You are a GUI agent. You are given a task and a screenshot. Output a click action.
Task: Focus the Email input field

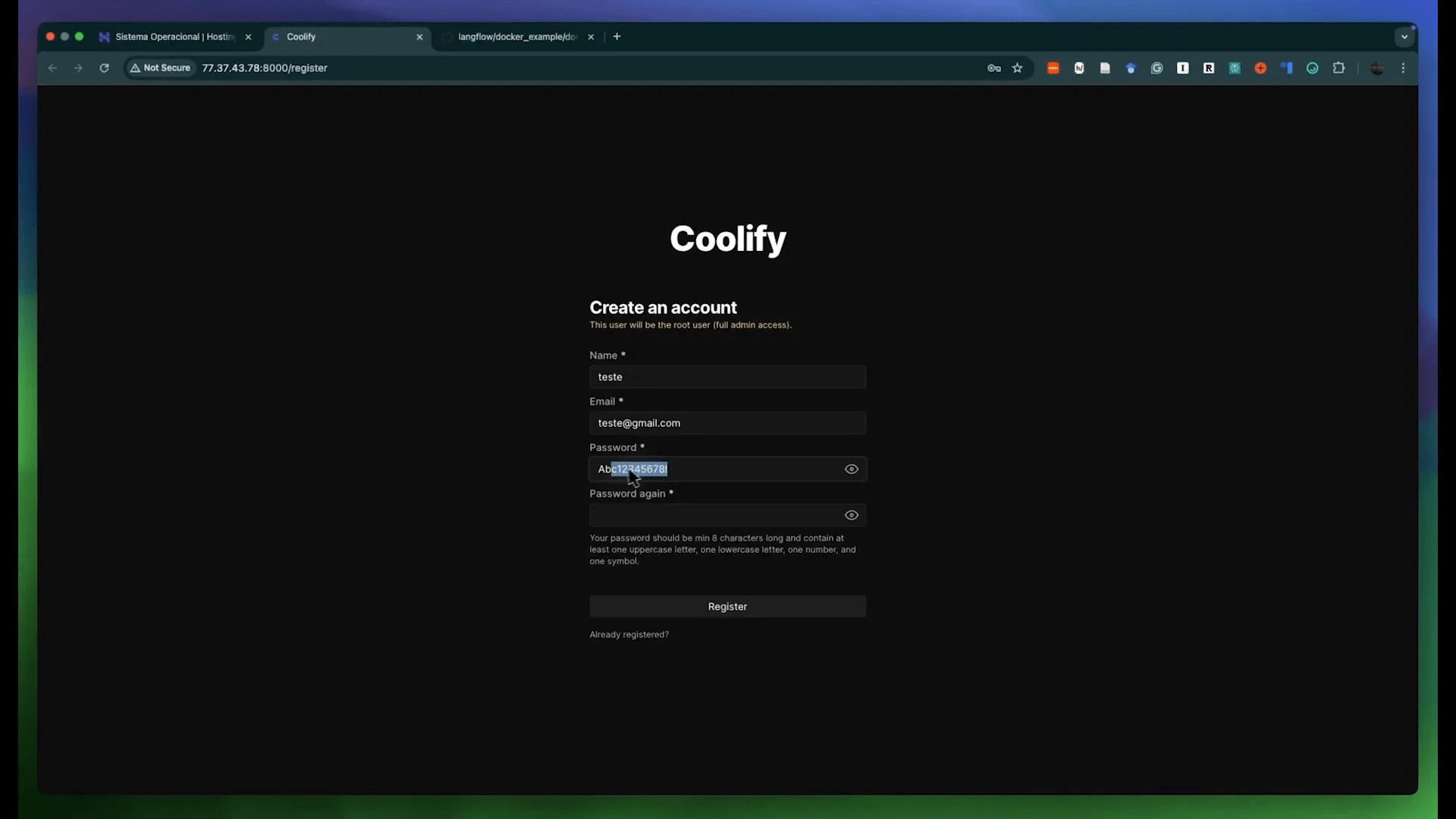[727, 423]
